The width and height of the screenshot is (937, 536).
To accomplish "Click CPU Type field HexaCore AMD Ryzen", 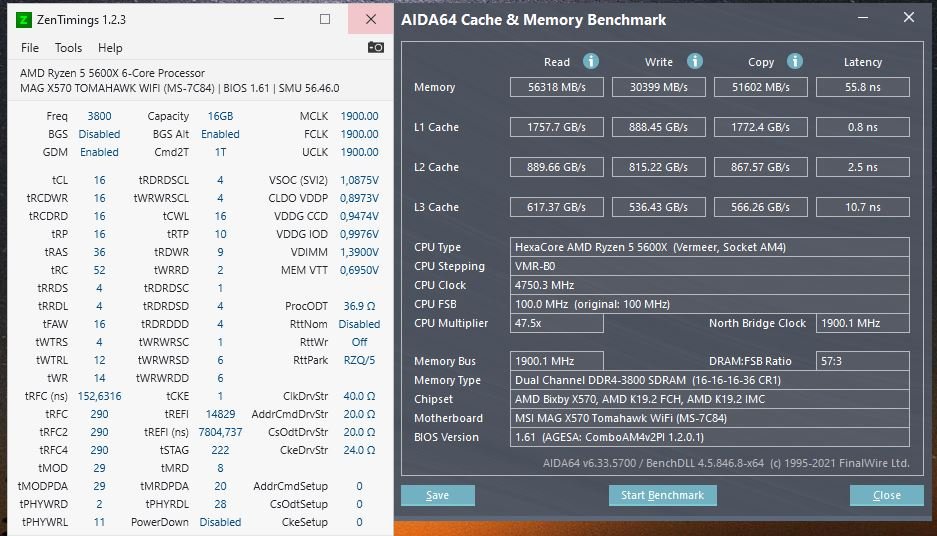I will 710,247.
